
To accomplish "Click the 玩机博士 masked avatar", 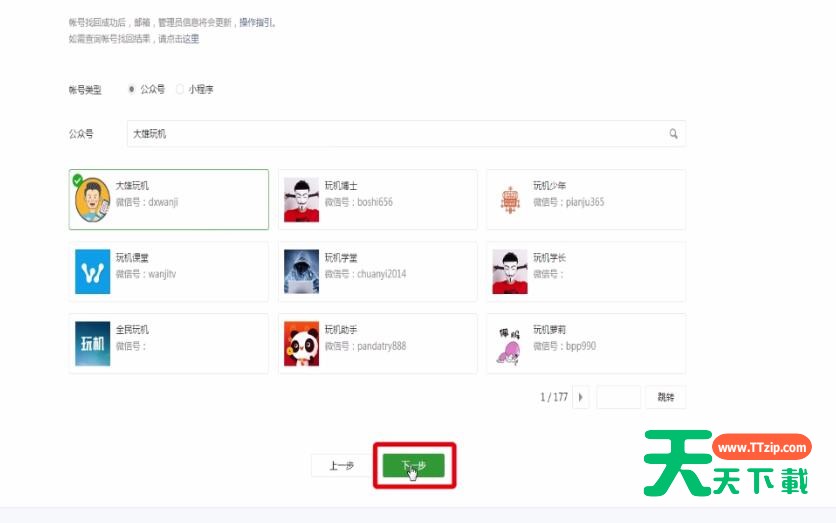I will (x=301, y=199).
